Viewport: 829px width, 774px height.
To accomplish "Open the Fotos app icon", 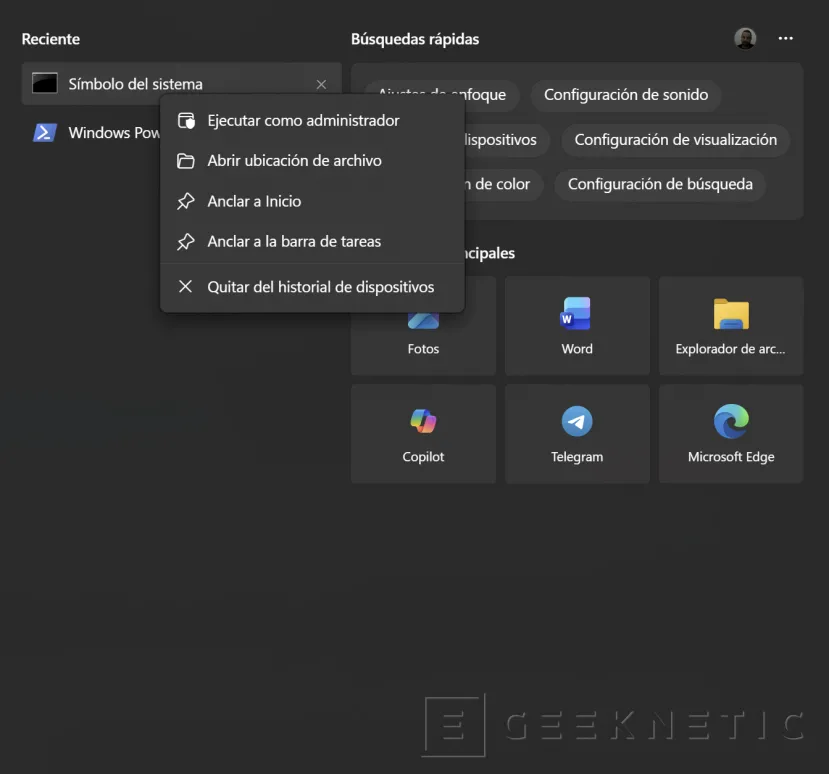I will coord(423,325).
